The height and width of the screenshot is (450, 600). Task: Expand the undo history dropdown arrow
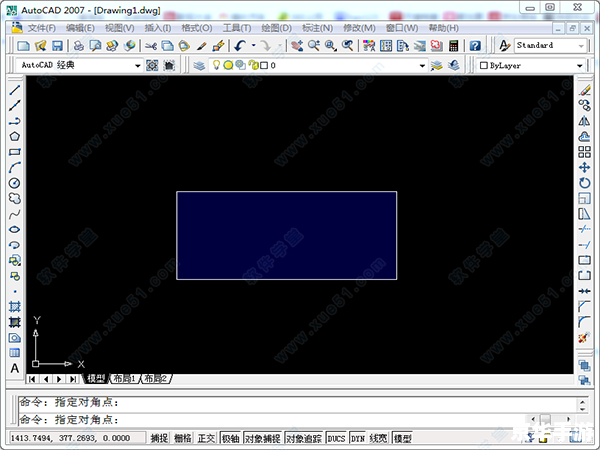[x=253, y=46]
